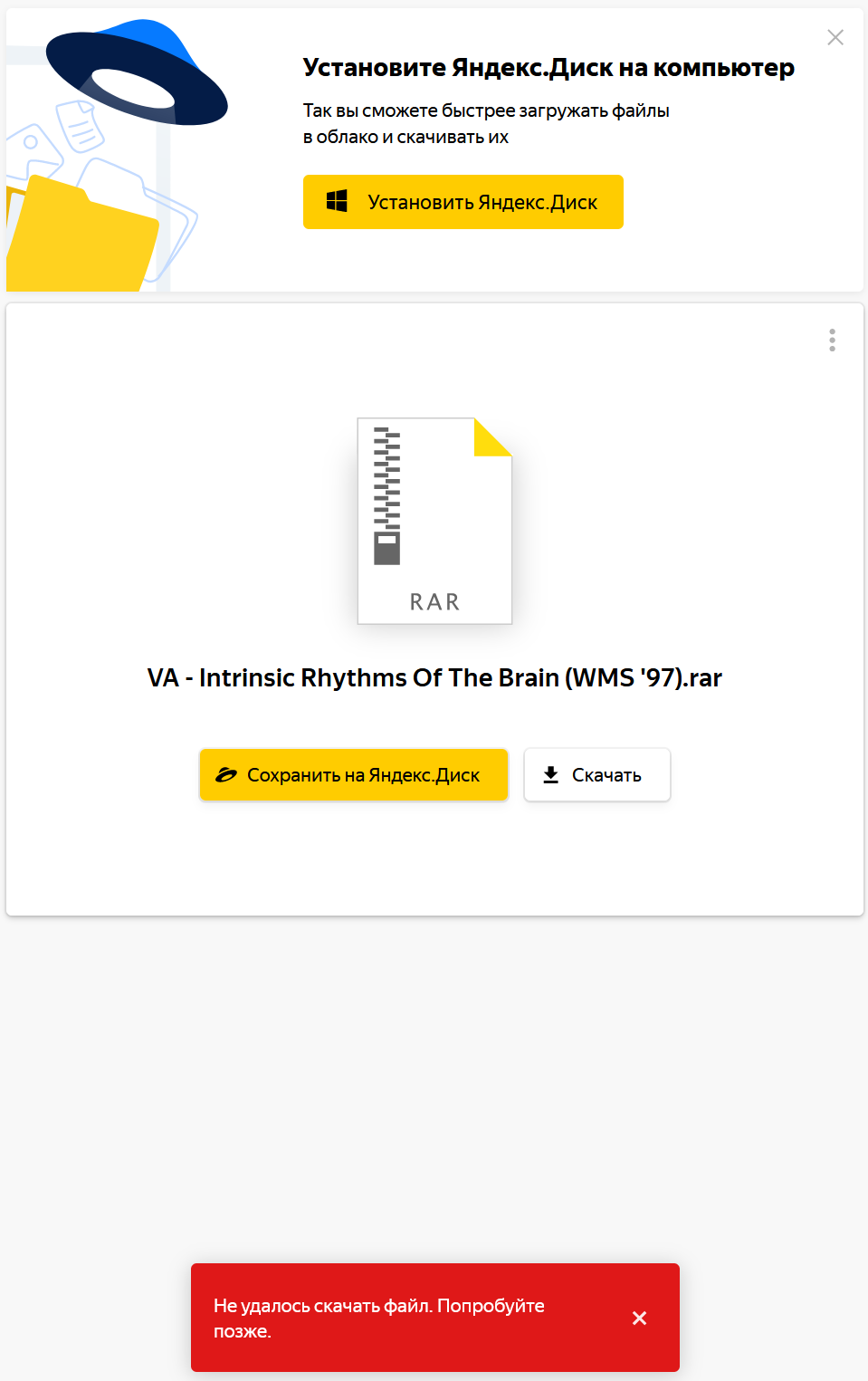Click the RAR label on file icon

(x=434, y=602)
